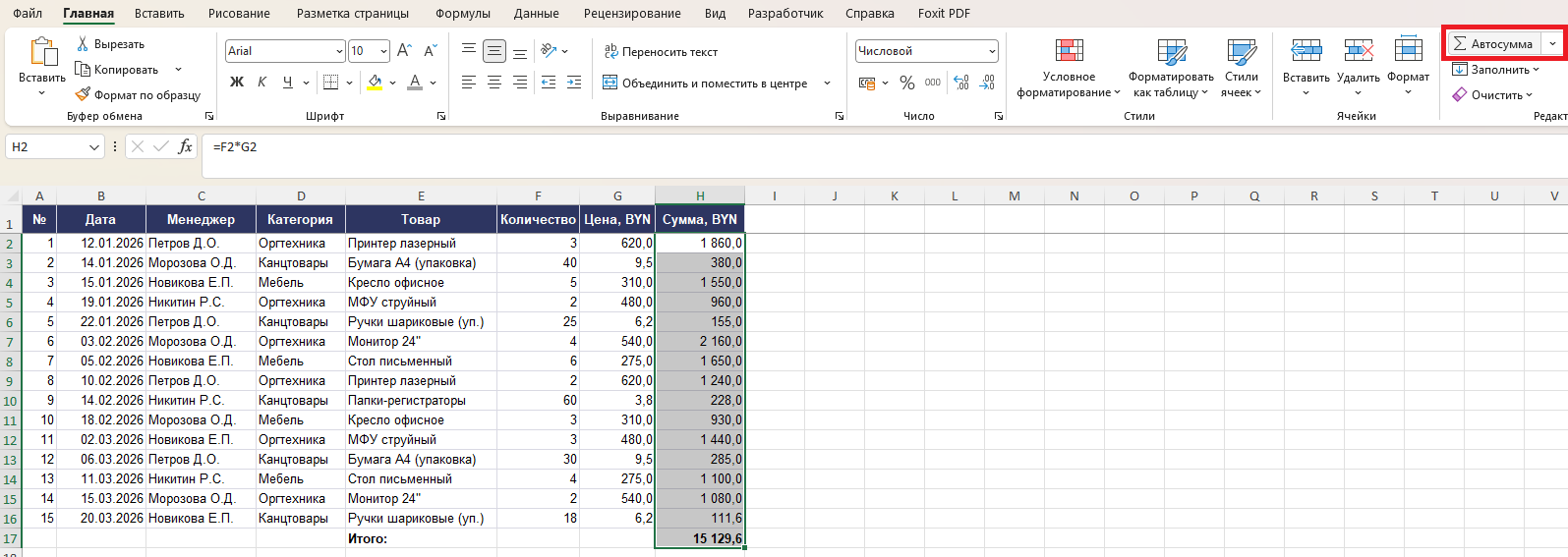Viewport: 1568px width, 557px height.
Task: Toggle middle vertical alignment
Action: click(x=494, y=51)
